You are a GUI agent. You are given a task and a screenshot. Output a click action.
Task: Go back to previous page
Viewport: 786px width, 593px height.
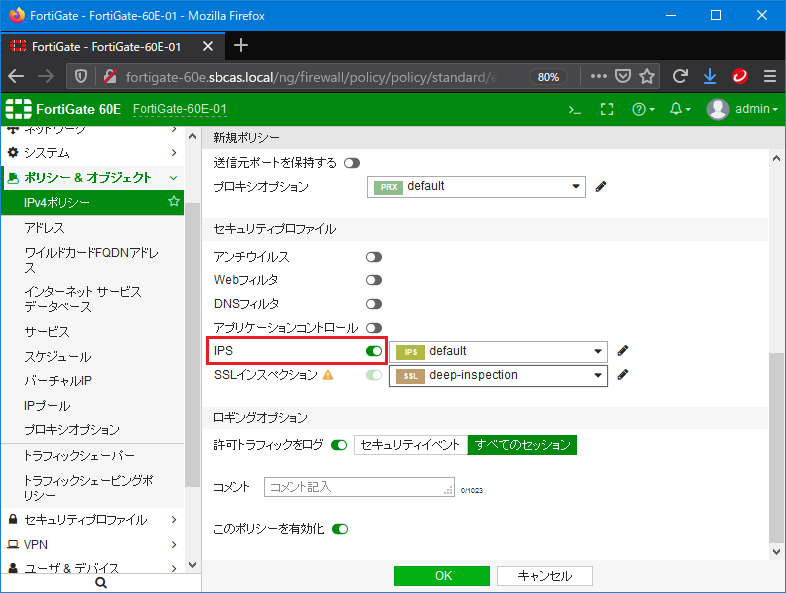16,77
